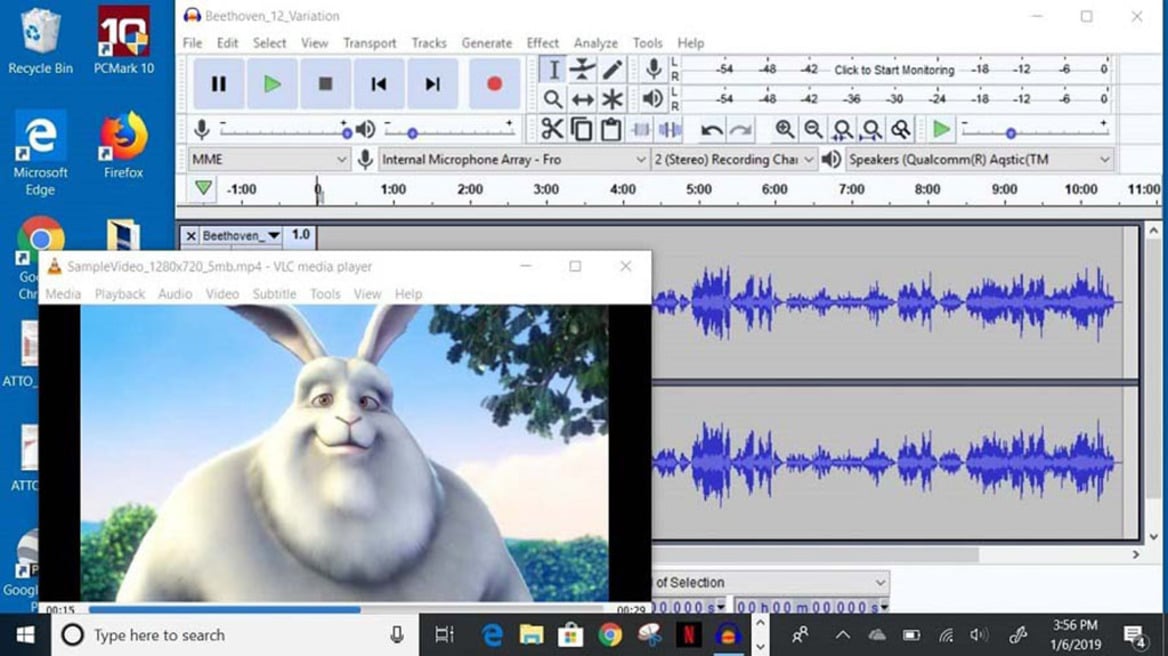
Task: Select the Time Shift tool
Action: [583, 99]
